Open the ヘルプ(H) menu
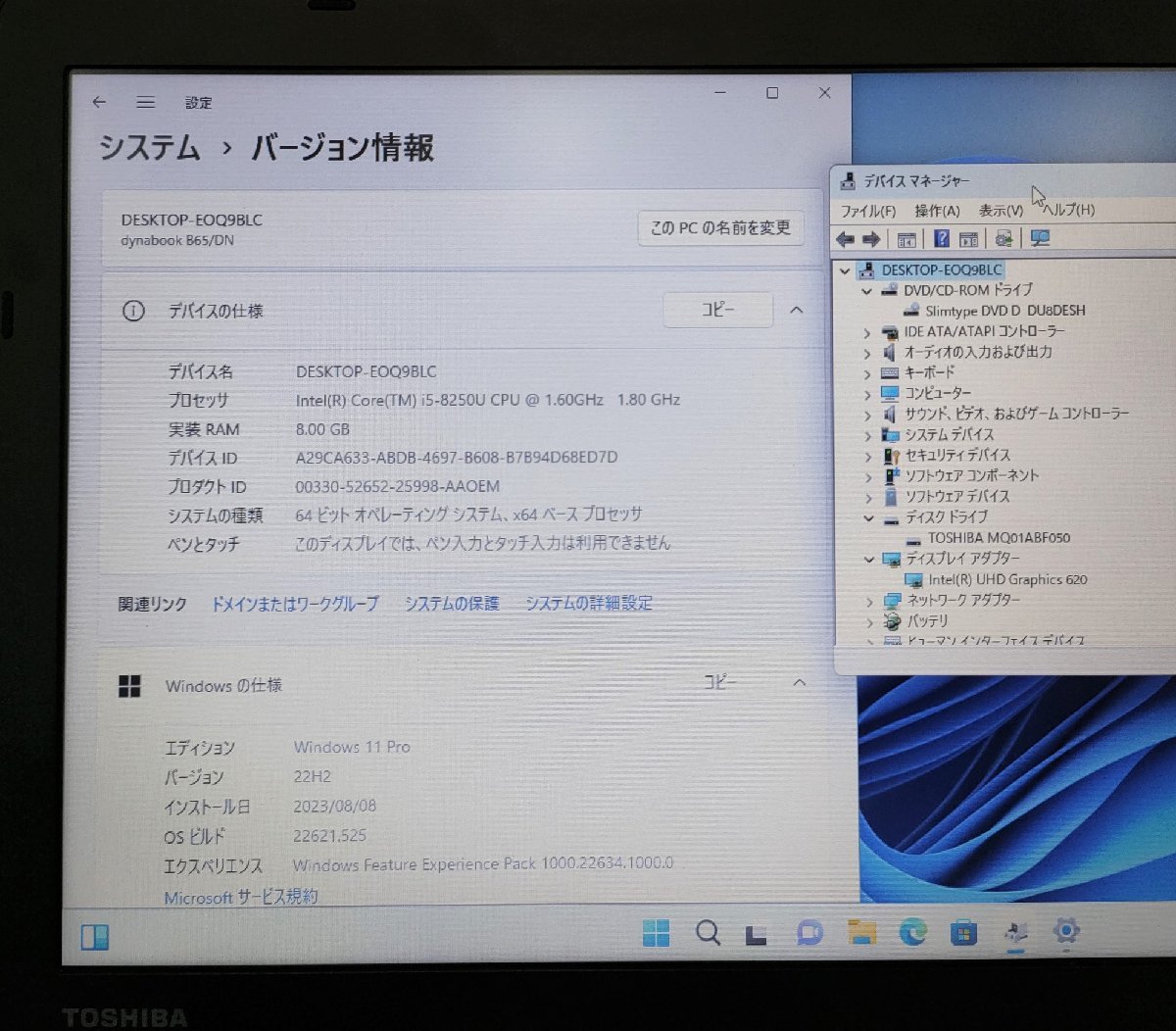Viewport: 1176px width, 1031px height. tap(1068, 210)
